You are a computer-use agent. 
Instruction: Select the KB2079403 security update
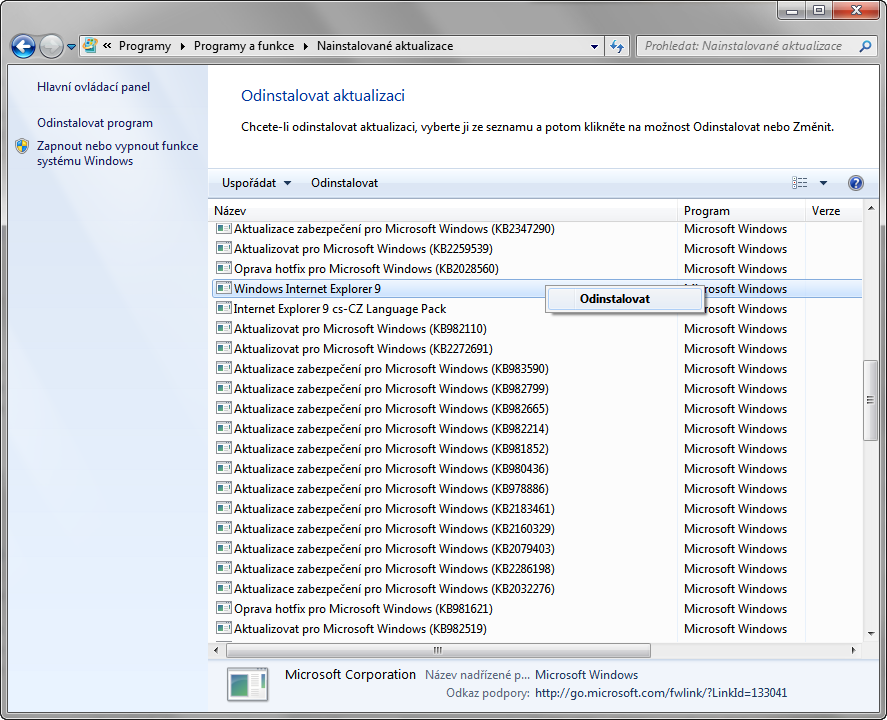[x=537, y=549]
